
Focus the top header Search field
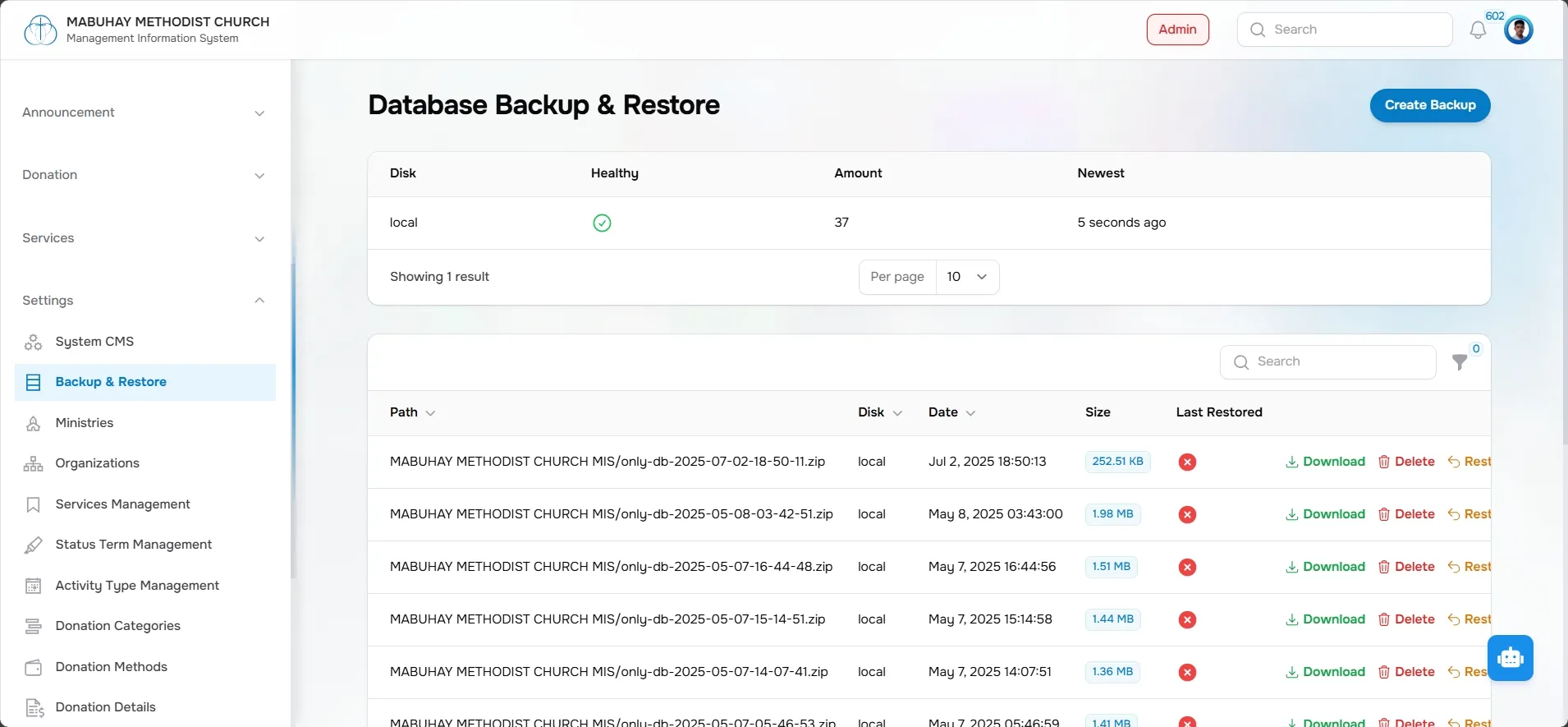coord(1345,30)
